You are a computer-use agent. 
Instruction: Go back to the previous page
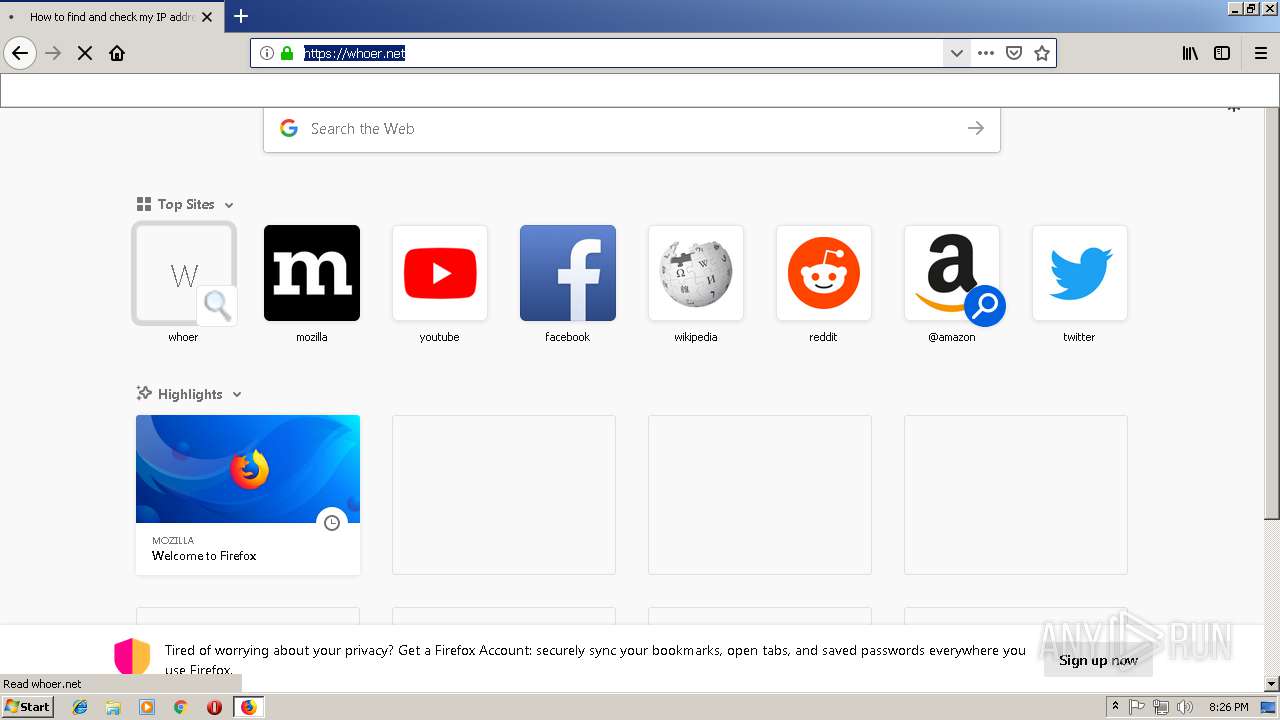[x=20, y=53]
